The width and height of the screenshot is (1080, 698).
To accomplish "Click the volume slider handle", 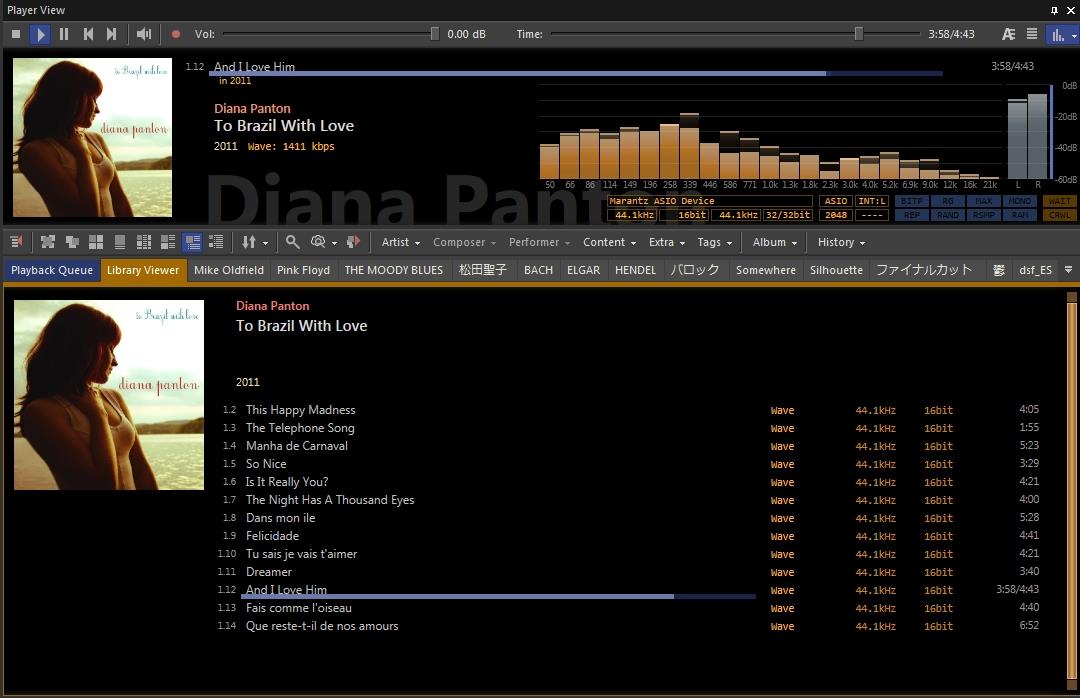I will [435, 34].
